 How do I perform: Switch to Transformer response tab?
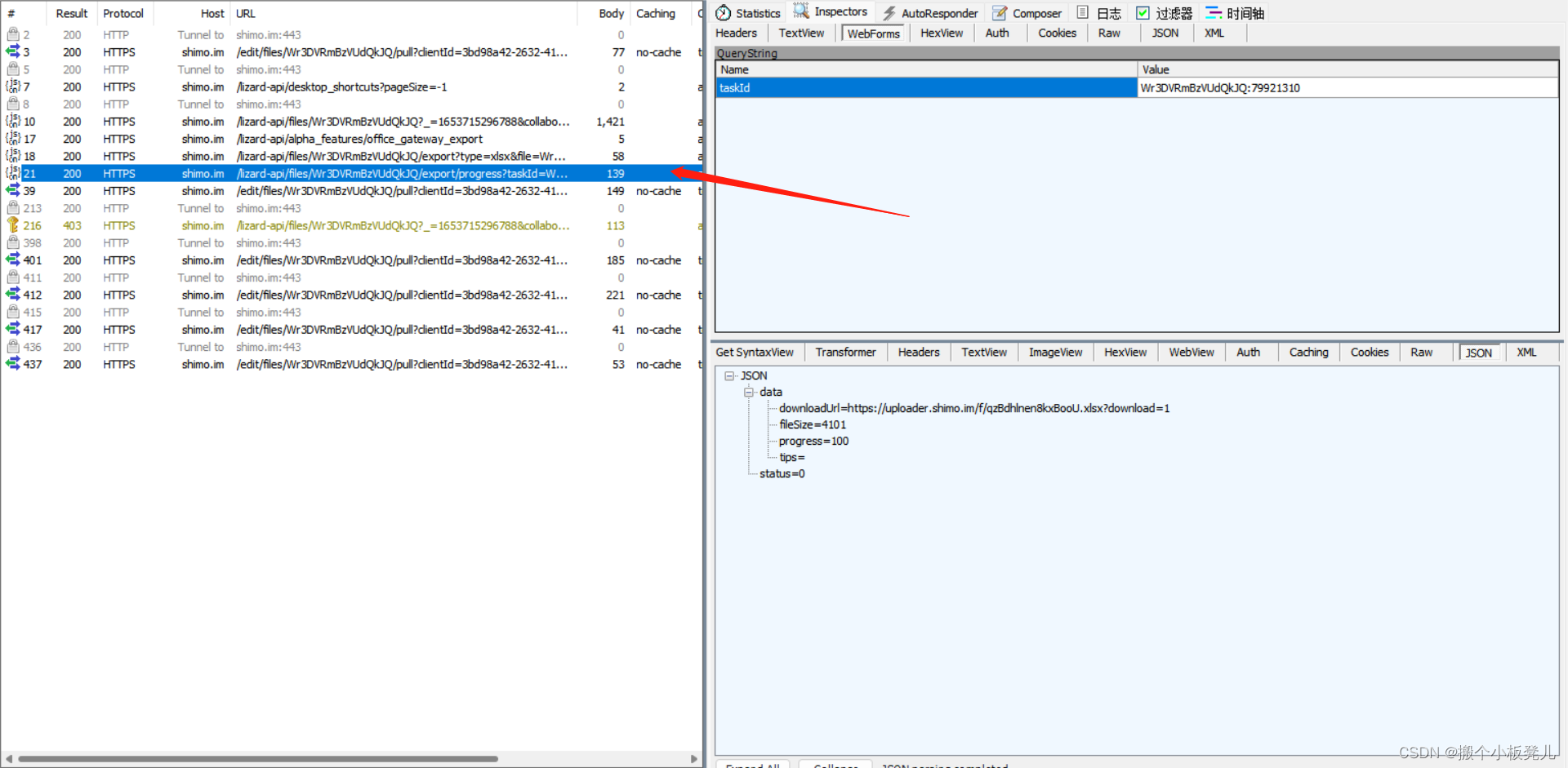click(x=845, y=352)
